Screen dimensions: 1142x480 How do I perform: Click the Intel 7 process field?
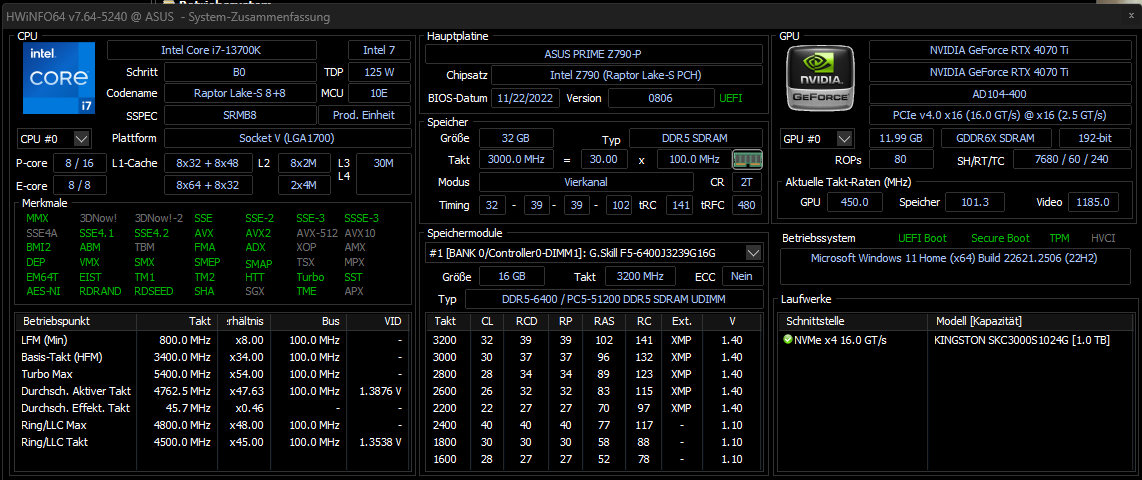379,50
